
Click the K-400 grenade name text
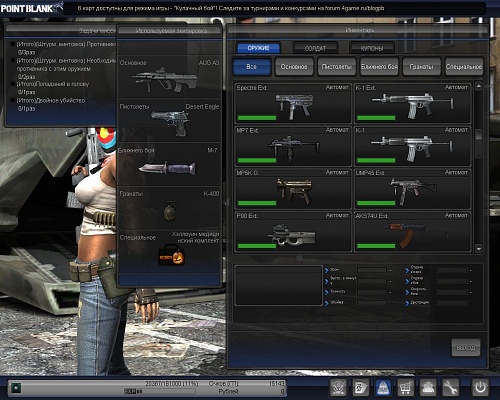coord(211,194)
